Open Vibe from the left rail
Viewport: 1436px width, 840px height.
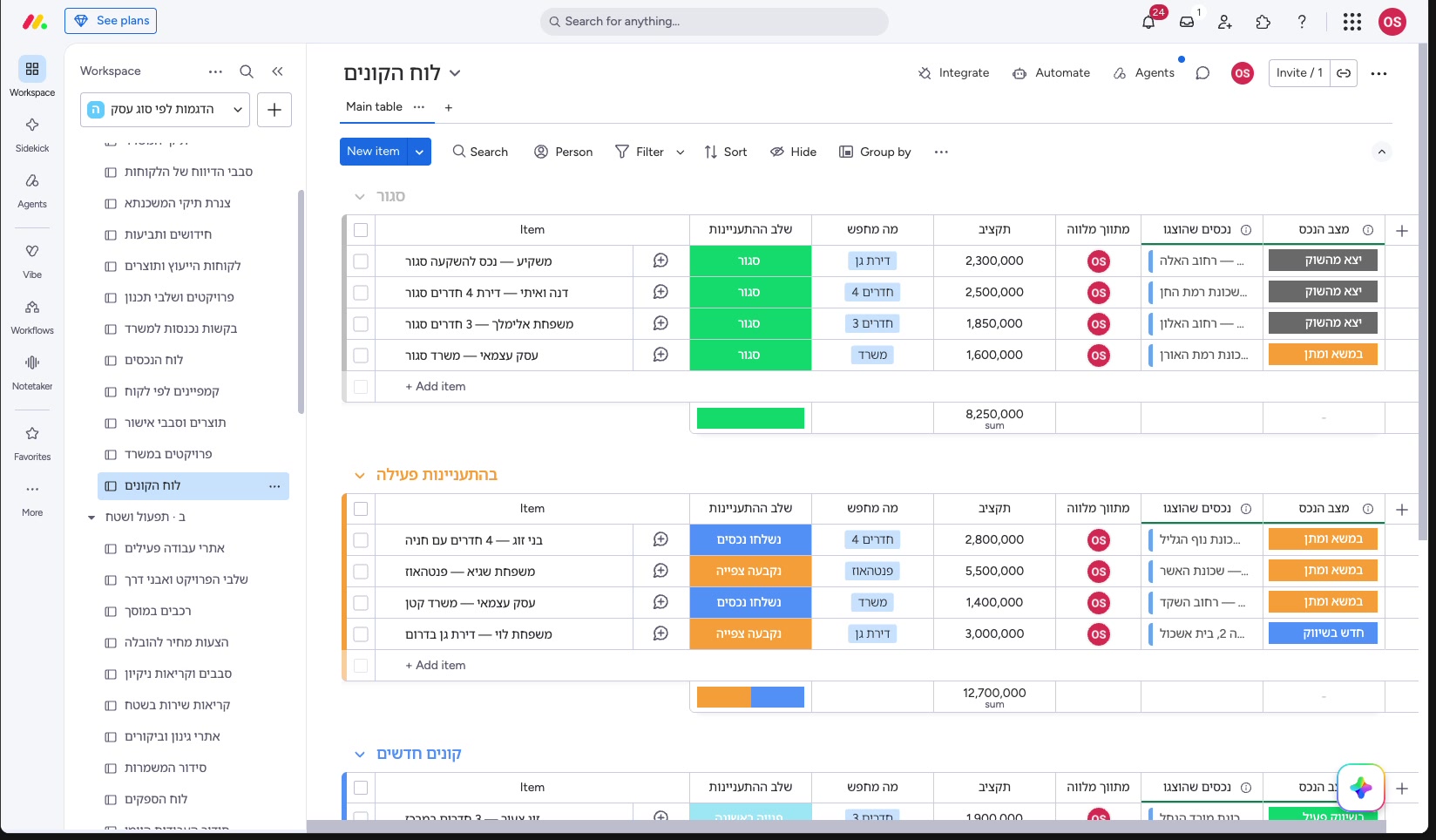(x=32, y=261)
